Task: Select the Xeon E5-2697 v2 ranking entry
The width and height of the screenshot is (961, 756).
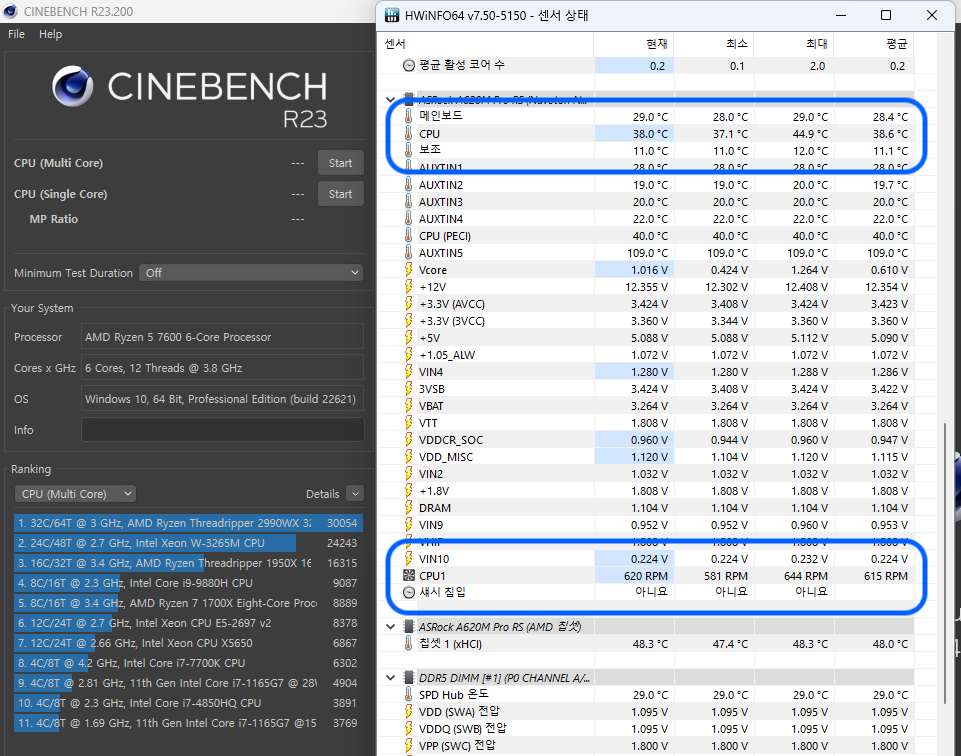Action: coord(188,623)
